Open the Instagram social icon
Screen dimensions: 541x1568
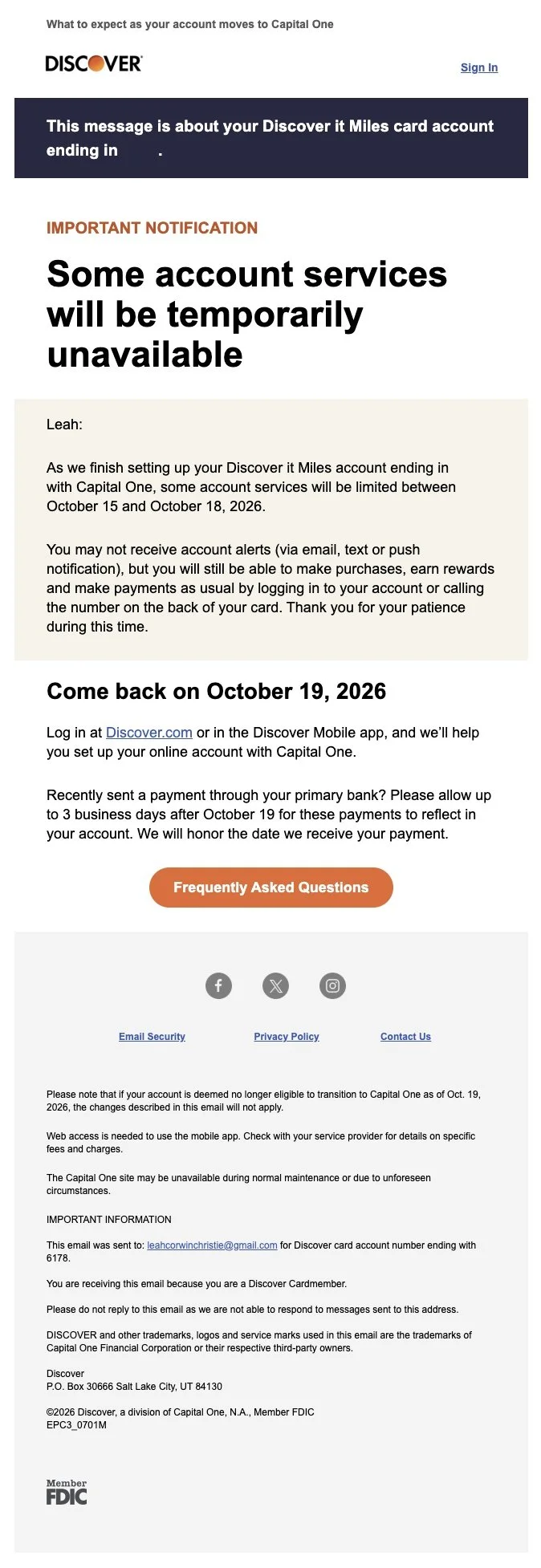pyautogui.click(x=332, y=985)
